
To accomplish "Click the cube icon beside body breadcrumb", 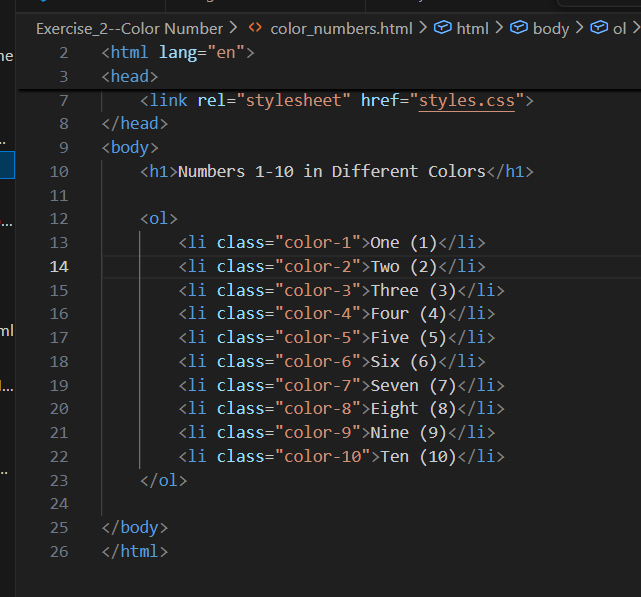I will 519,28.
